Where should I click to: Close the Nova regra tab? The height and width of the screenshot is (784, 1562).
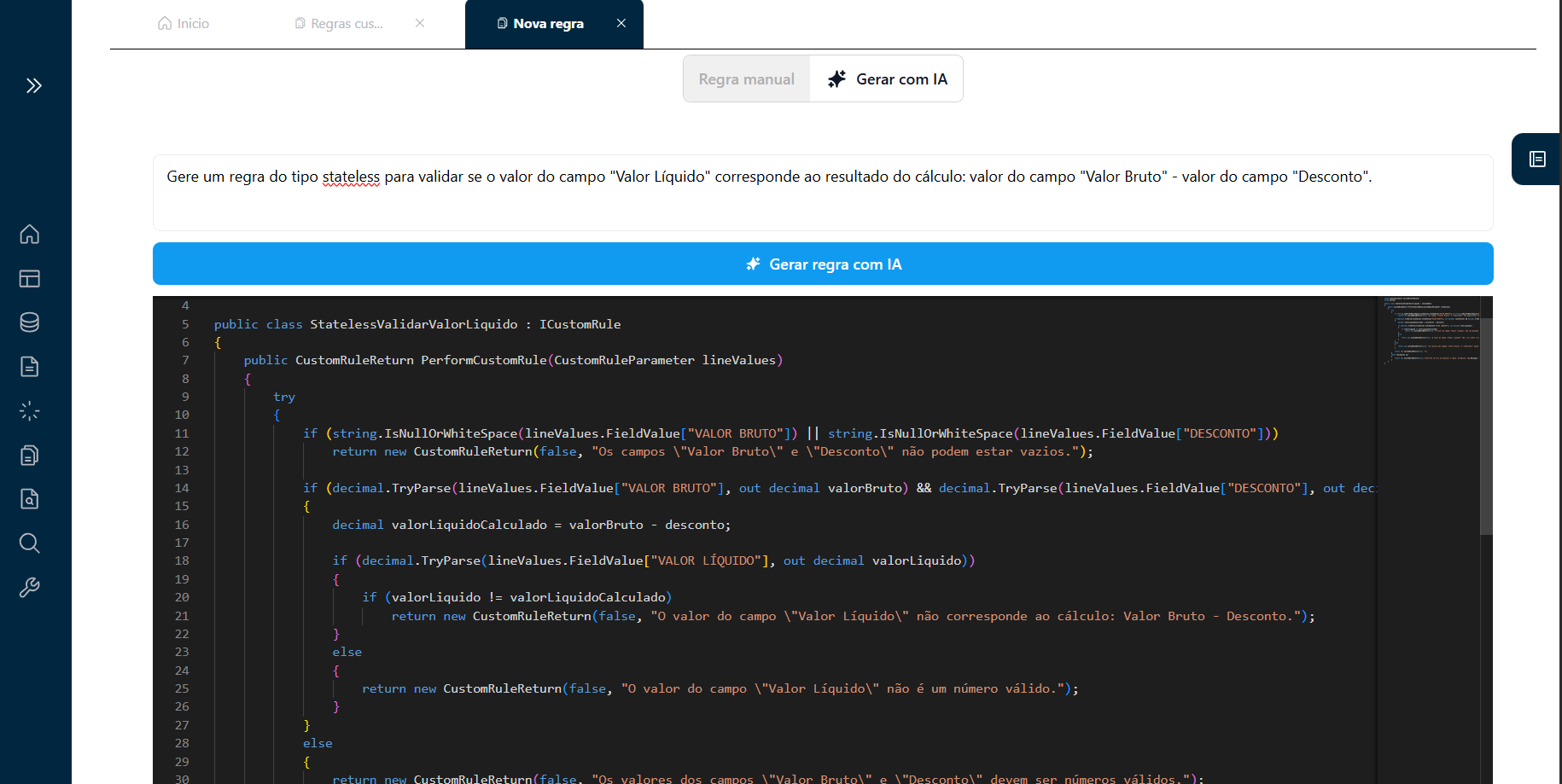point(621,23)
